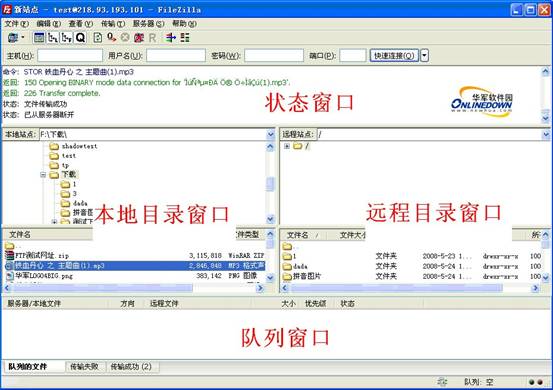Click the 主机 host input field
The width and height of the screenshot is (553, 390).
point(70,56)
